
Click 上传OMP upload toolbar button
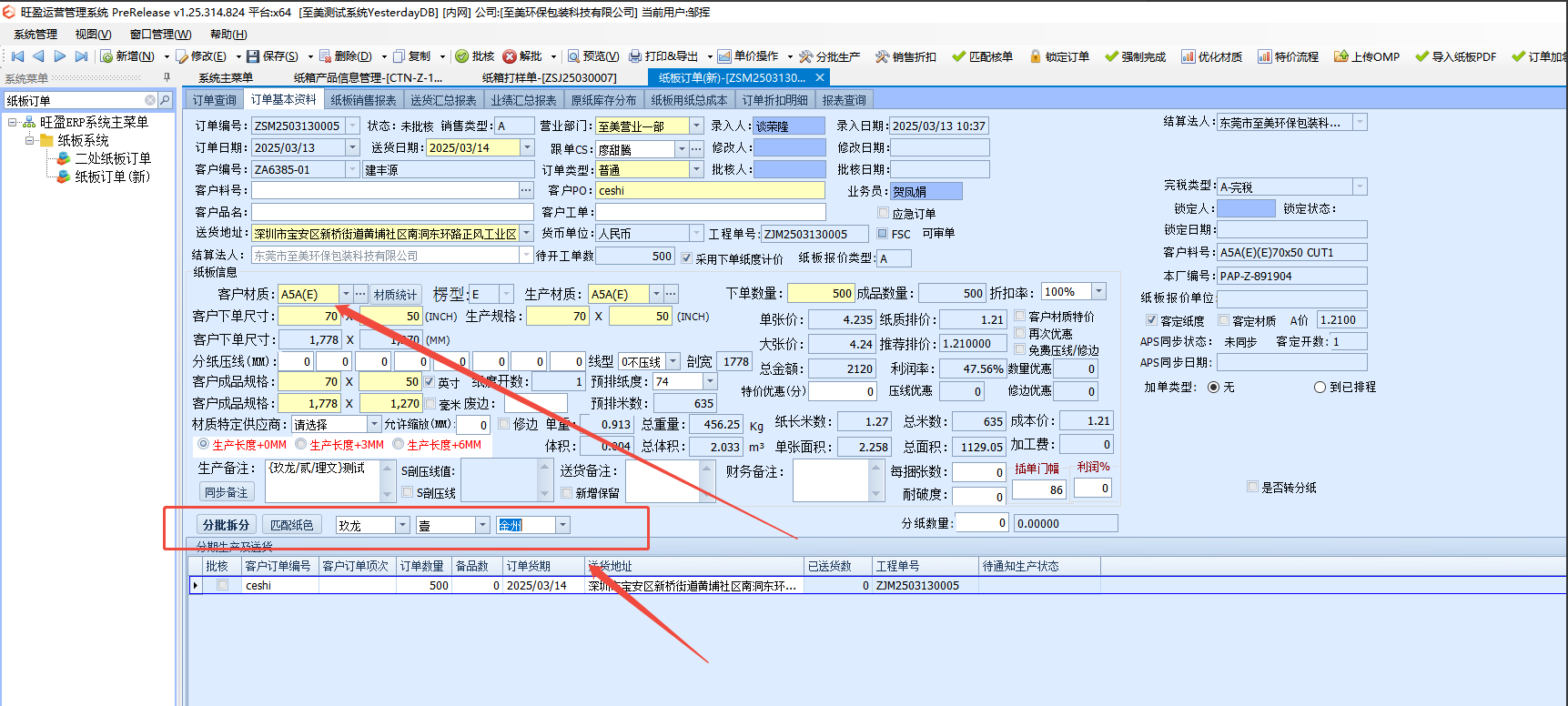(x=1366, y=56)
